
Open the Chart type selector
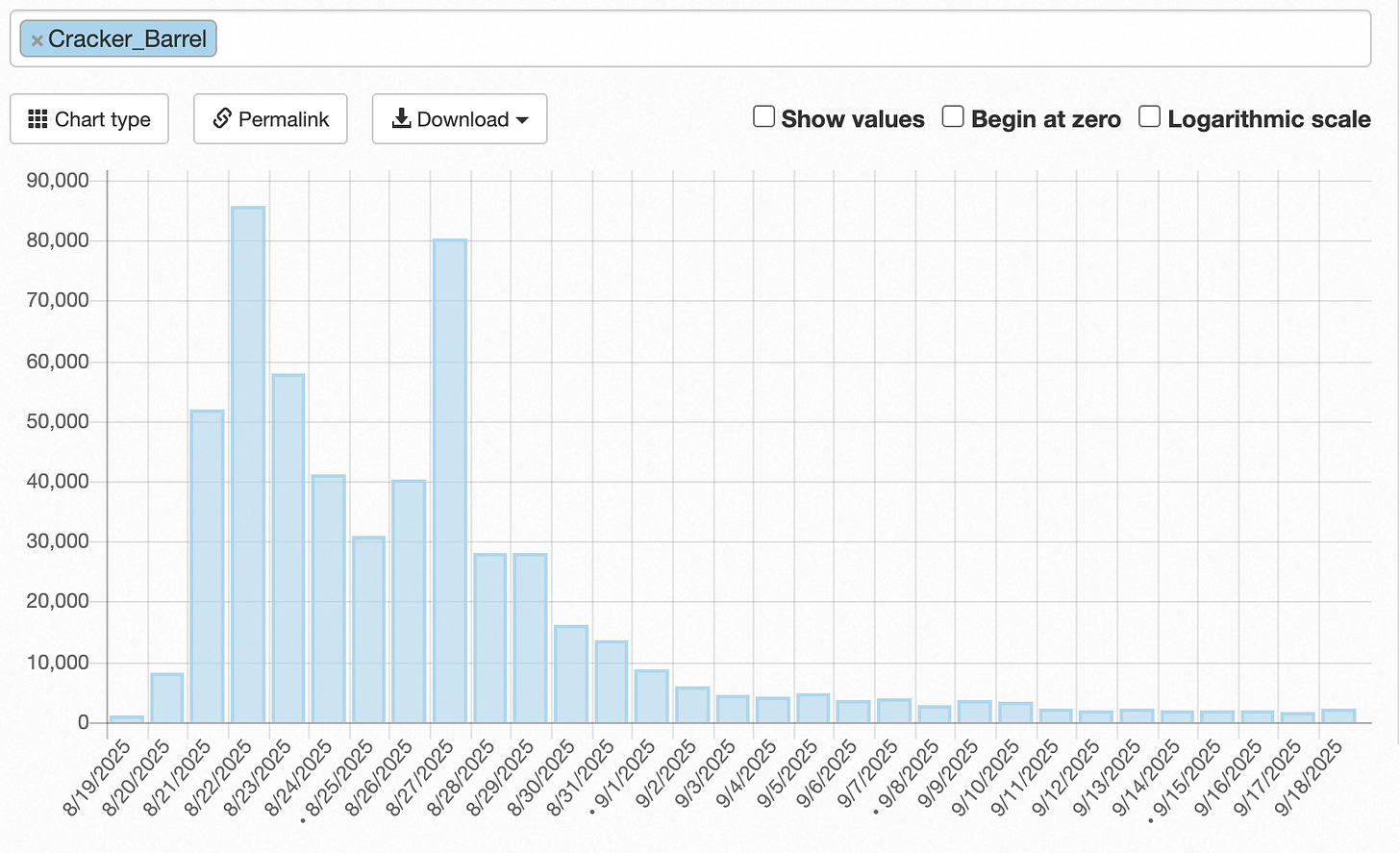89,119
